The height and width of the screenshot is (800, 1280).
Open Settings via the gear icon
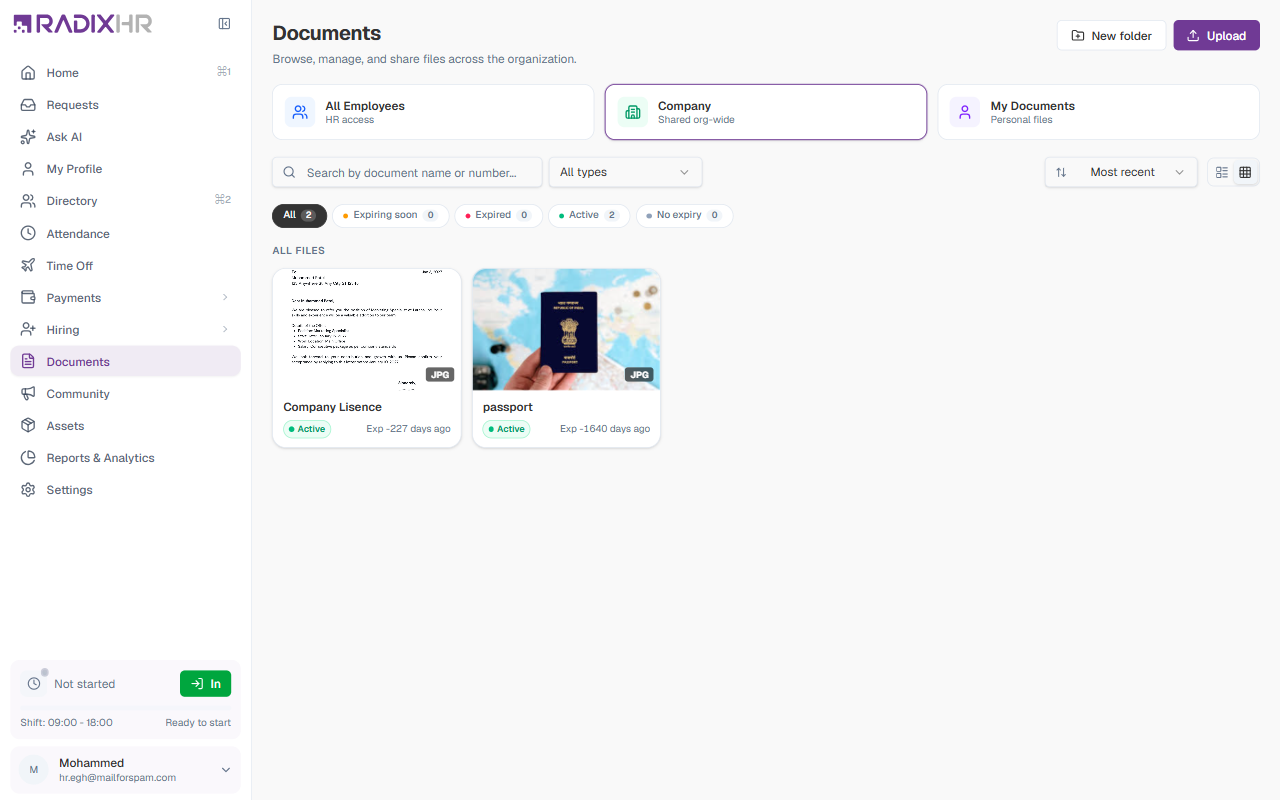point(28,490)
